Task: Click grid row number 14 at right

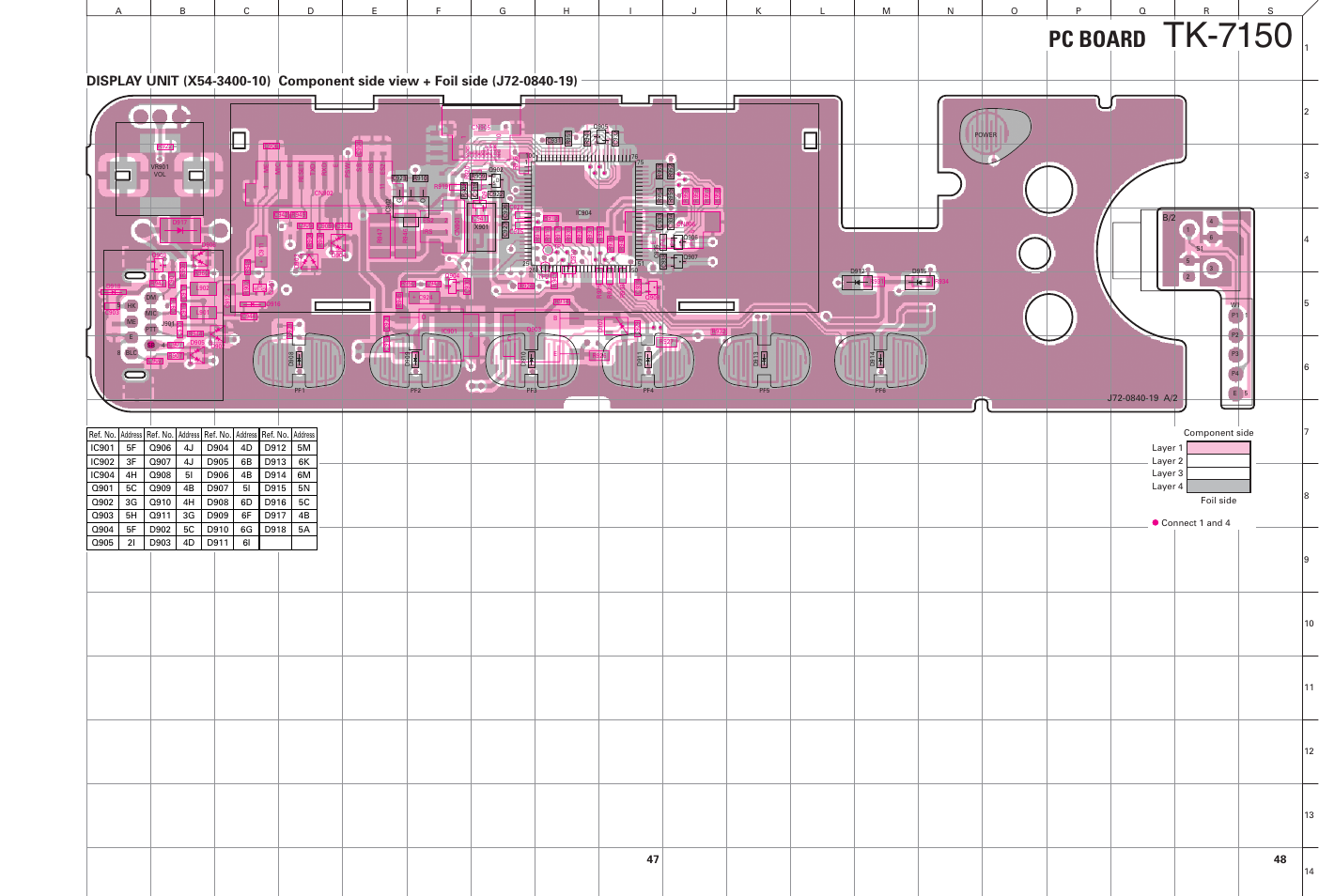Action: pos(1309,872)
